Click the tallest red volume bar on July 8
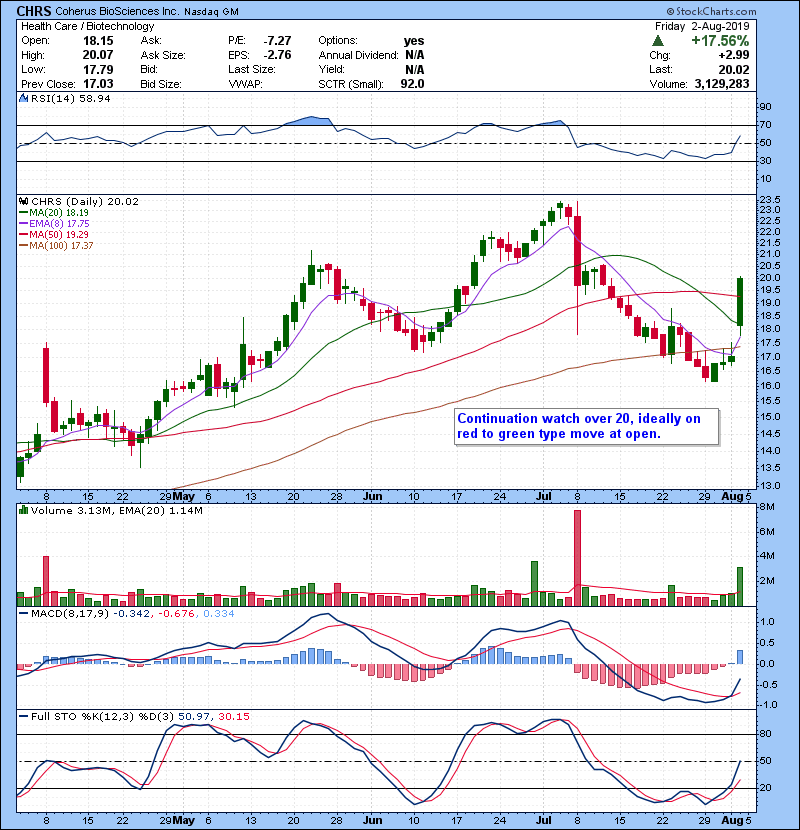The height and width of the screenshot is (830, 800). (577, 558)
